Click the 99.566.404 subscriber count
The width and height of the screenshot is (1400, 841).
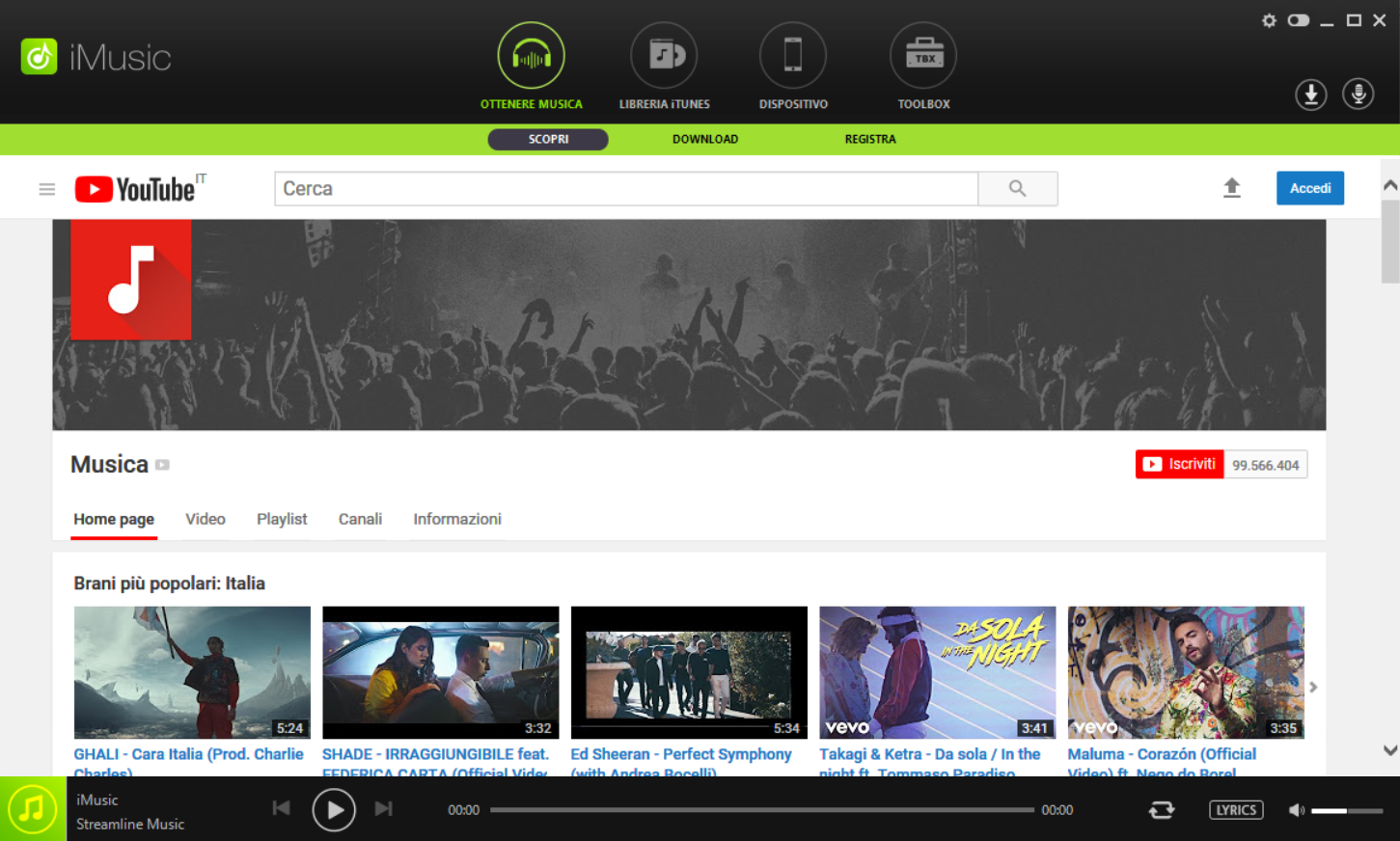coord(1266,465)
